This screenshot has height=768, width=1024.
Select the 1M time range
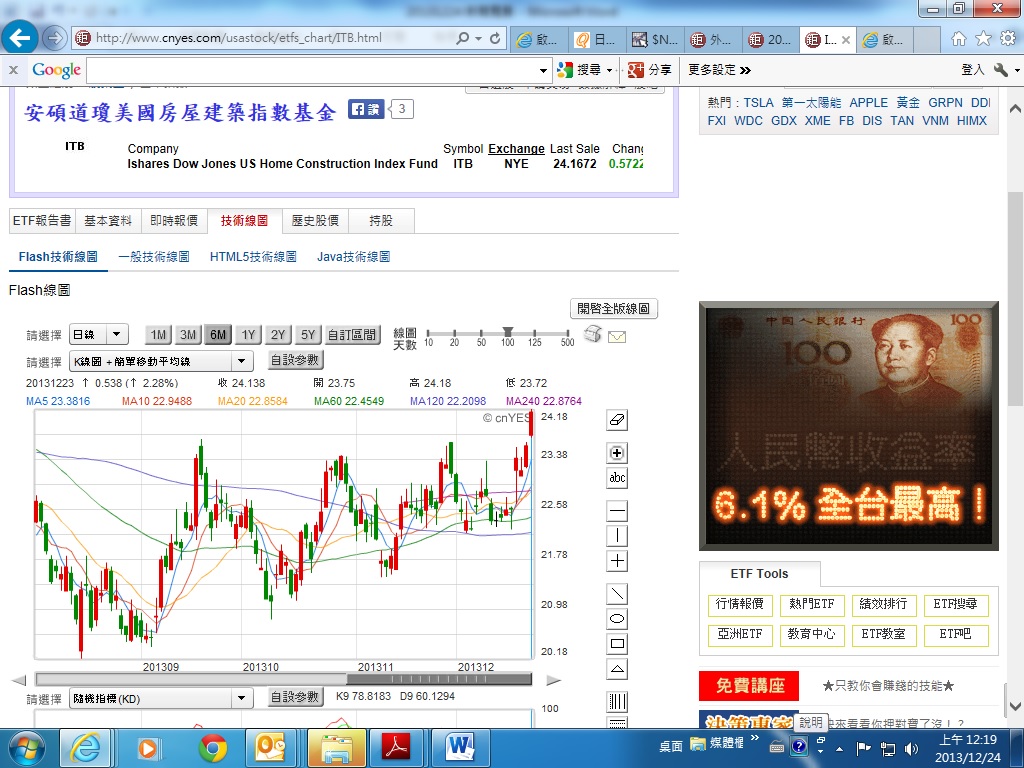(158, 335)
